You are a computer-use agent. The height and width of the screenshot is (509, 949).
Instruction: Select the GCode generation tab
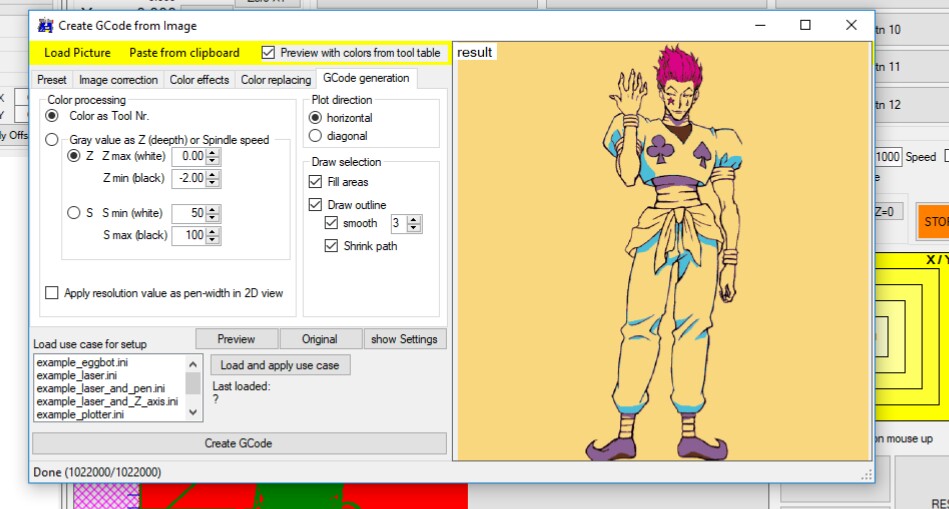click(366, 78)
